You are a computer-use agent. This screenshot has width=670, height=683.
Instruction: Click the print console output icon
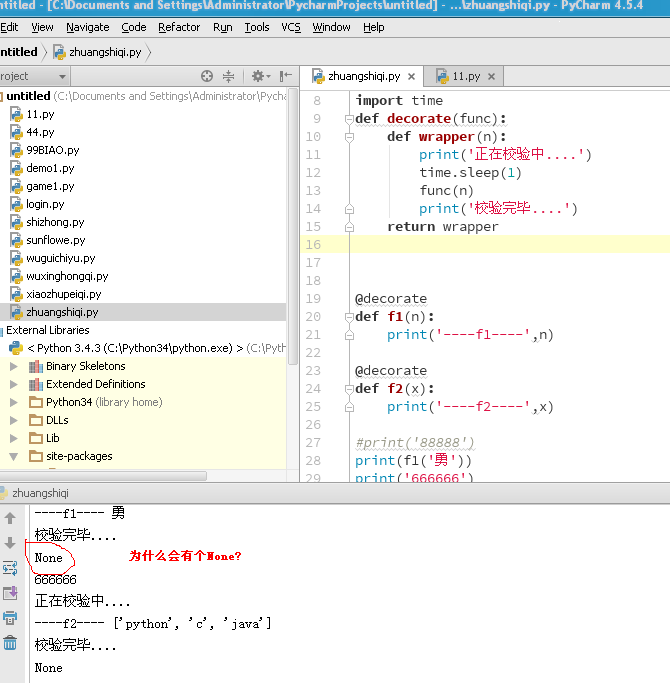coord(10,618)
